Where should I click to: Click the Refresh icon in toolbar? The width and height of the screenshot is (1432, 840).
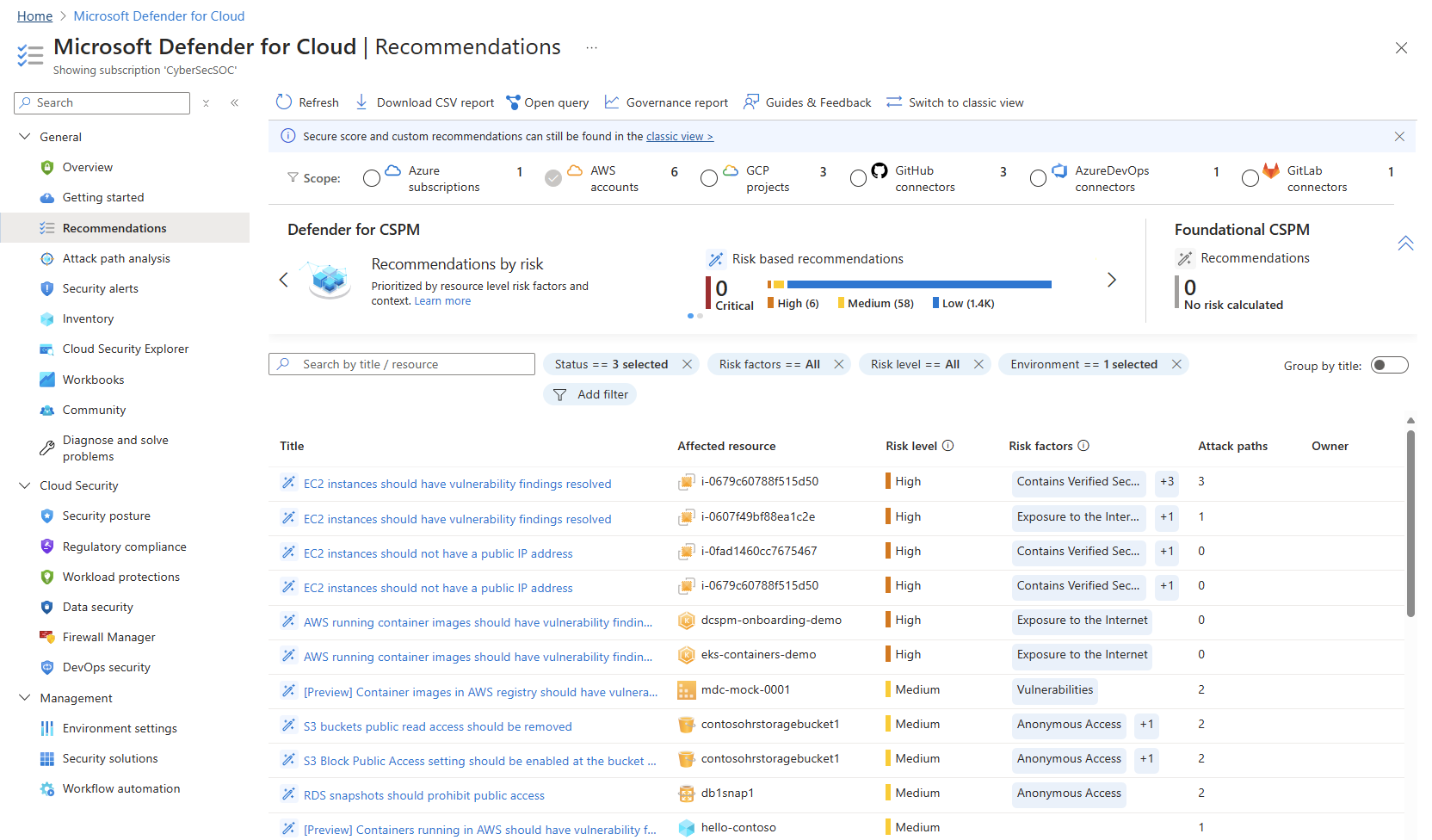284,102
